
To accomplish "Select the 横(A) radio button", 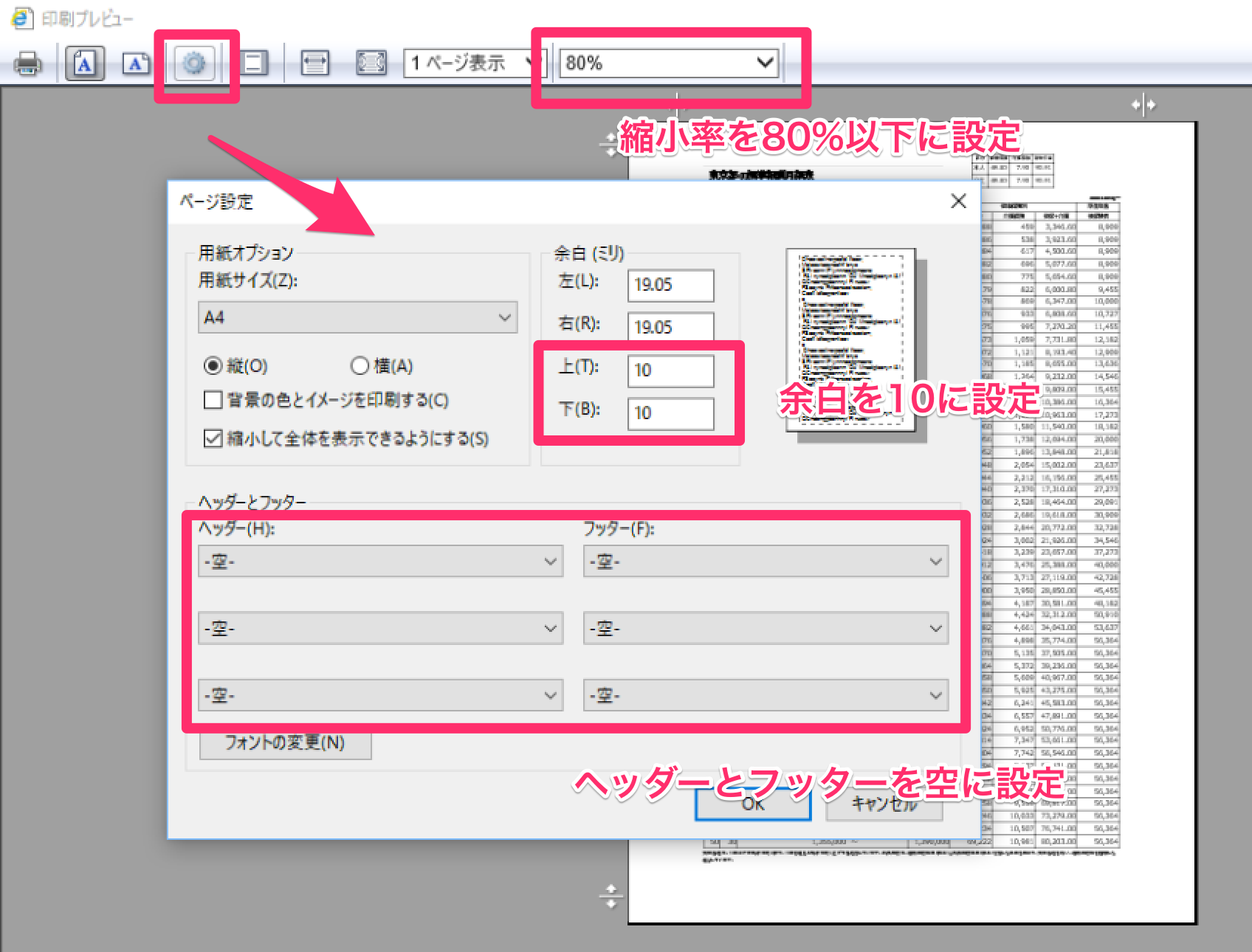I will [x=360, y=365].
